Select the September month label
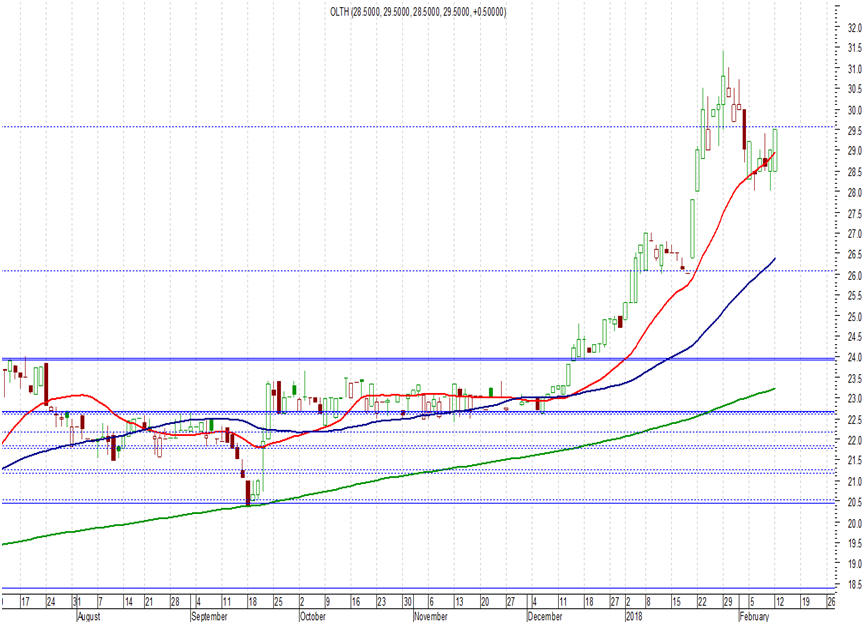 point(209,616)
